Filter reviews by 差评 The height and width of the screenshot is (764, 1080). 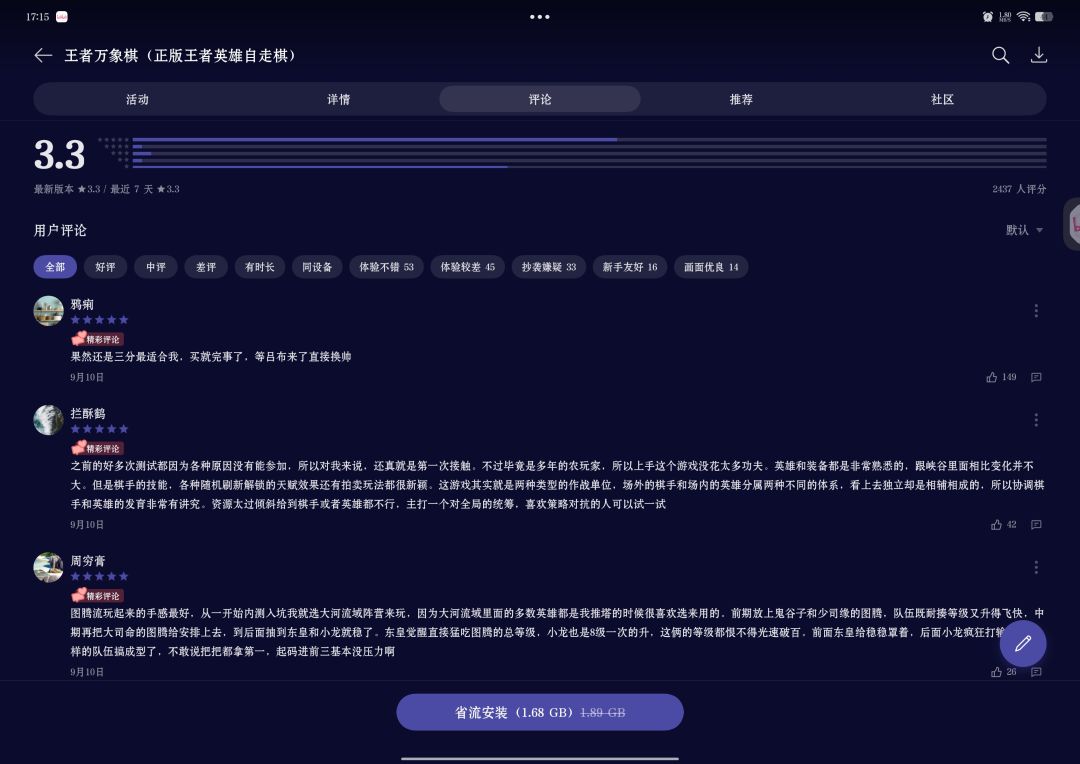pyautogui.click(x=206, y=267)
